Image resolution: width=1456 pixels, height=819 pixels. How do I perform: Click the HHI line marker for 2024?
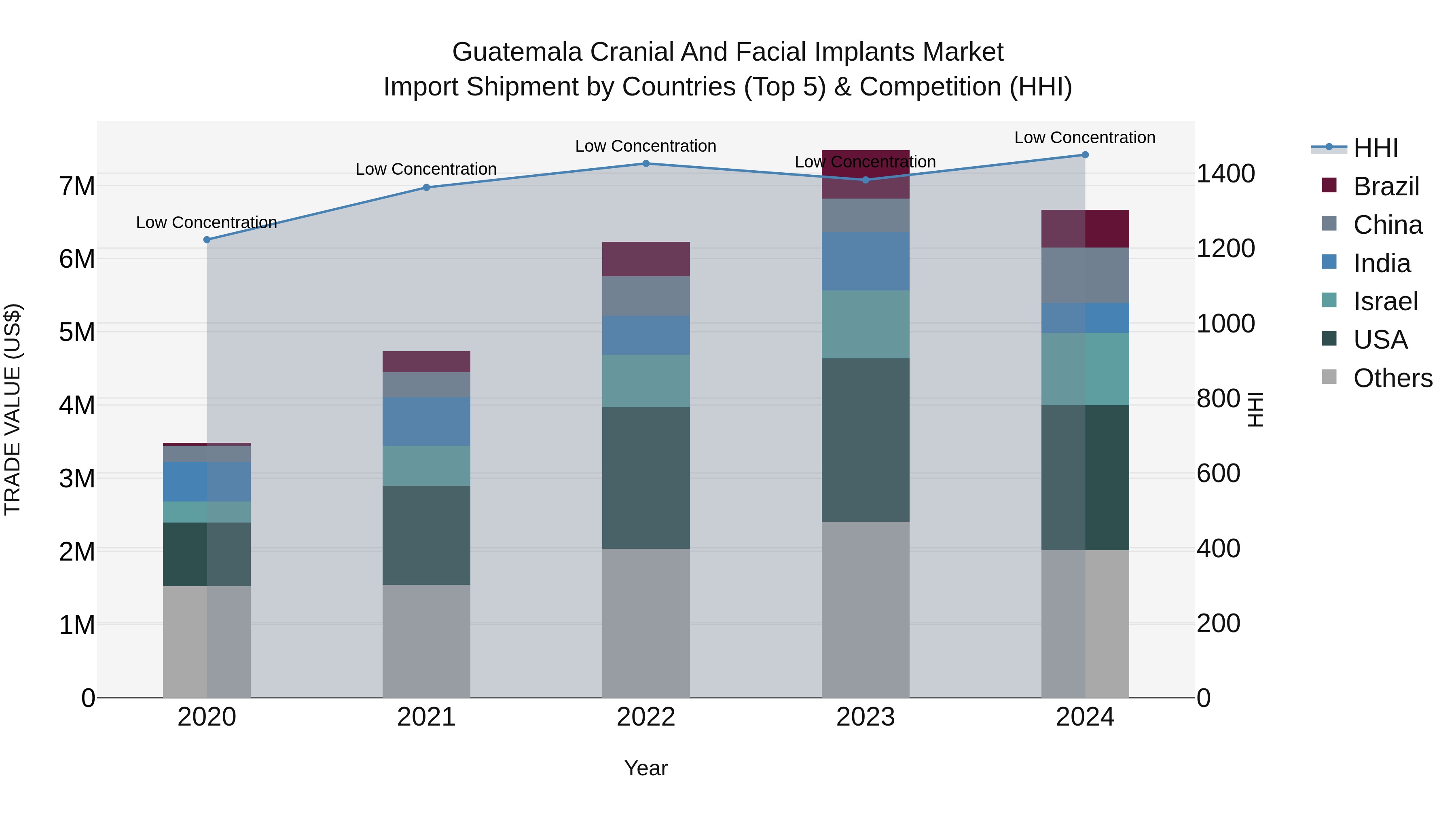click(x=1085, y=155)
